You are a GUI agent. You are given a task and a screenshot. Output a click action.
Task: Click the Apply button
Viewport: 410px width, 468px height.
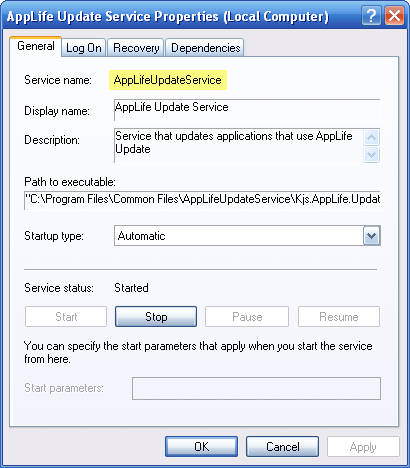point(363,447)
